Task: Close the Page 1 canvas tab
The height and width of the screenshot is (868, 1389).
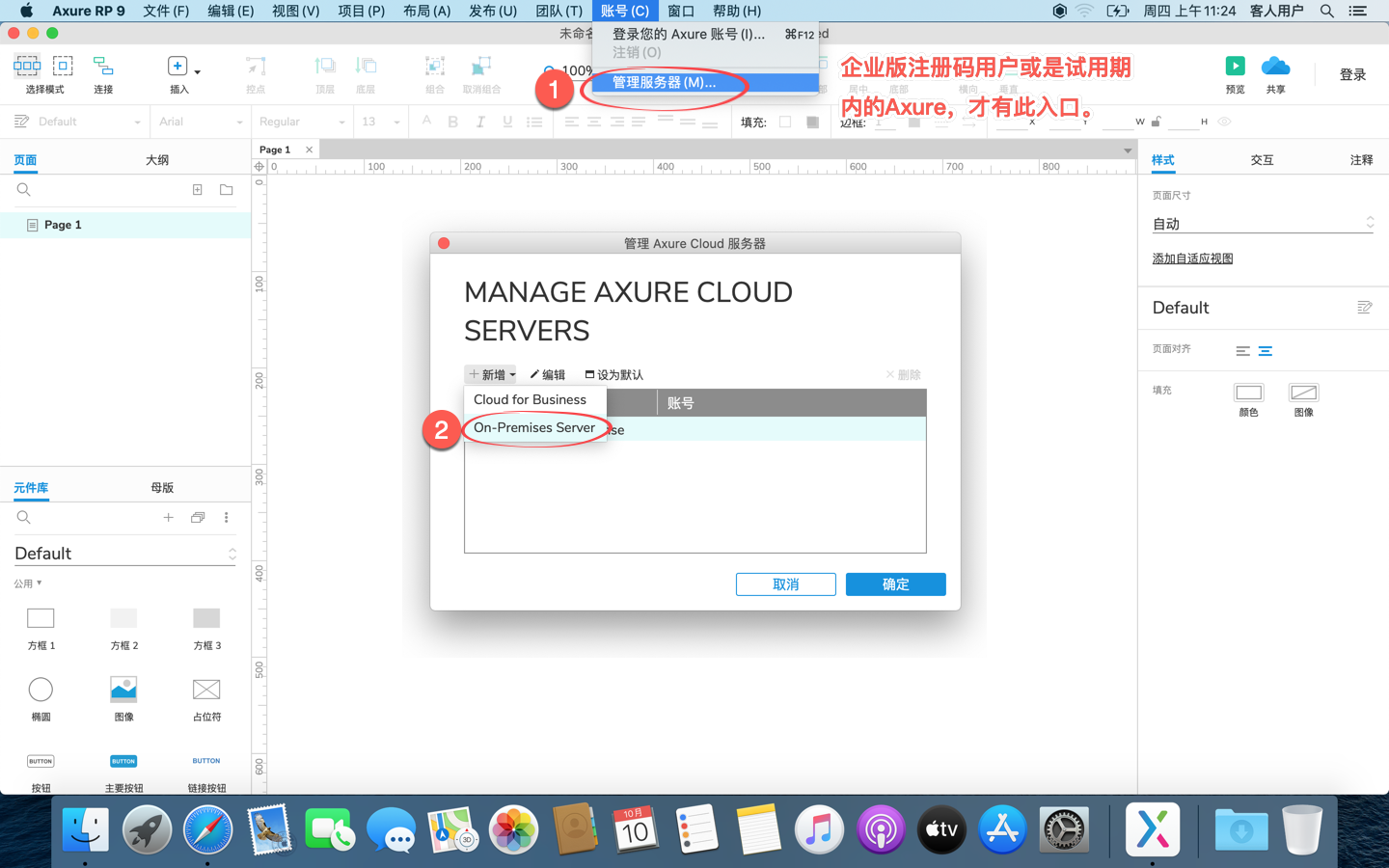Action: 309,149
